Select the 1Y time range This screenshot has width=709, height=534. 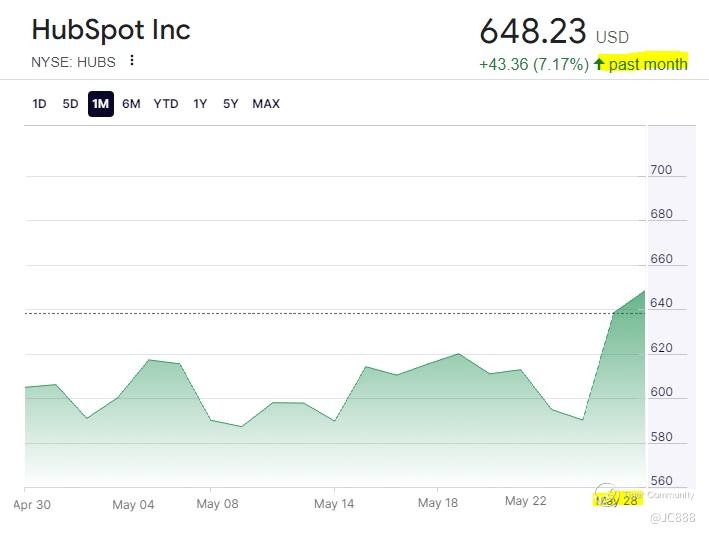pos(200,104)
